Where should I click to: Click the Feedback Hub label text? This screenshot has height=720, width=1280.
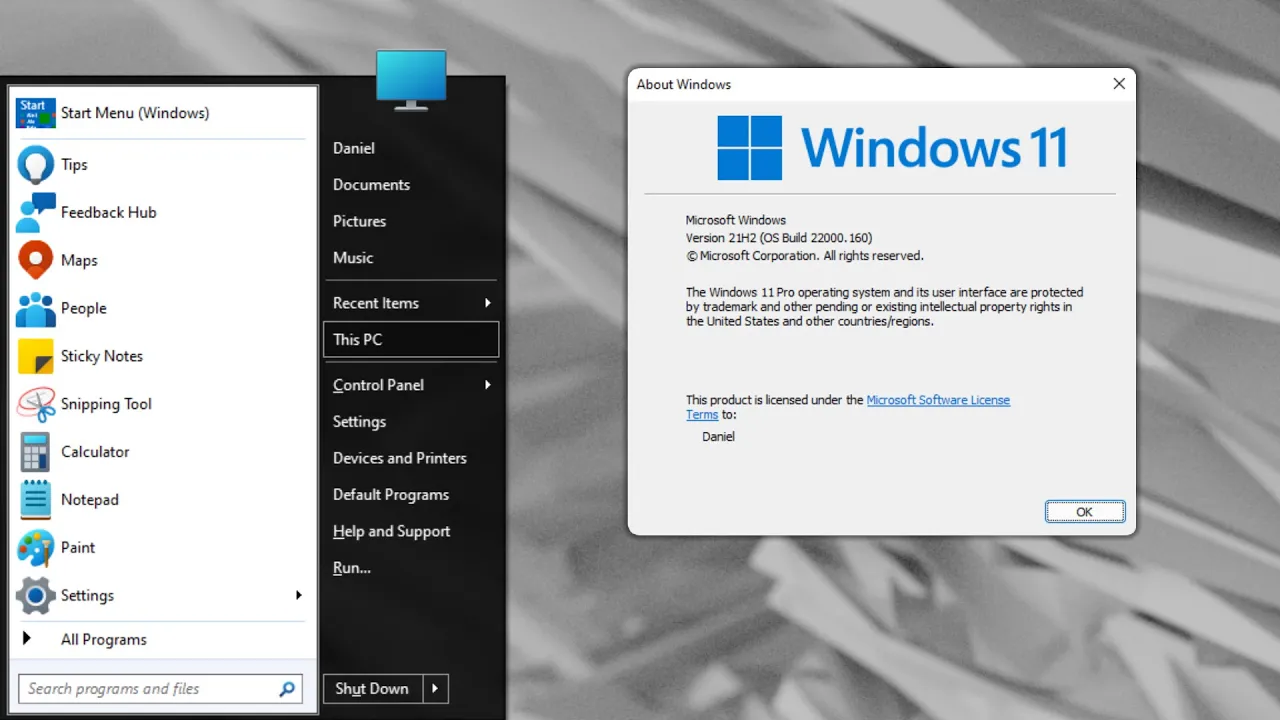[x=109, y=212]
